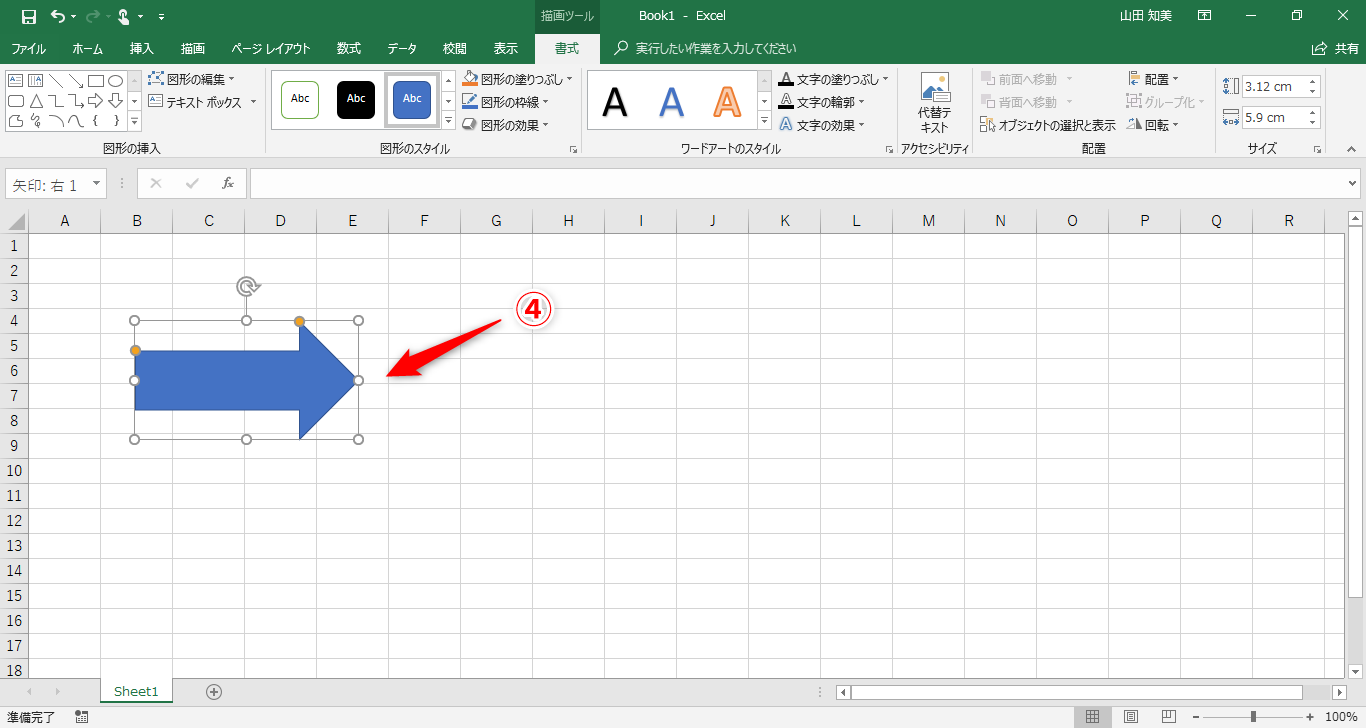Expand the WordArt styles gallery
Screen dimensions: 1366x728
point(765,121)
